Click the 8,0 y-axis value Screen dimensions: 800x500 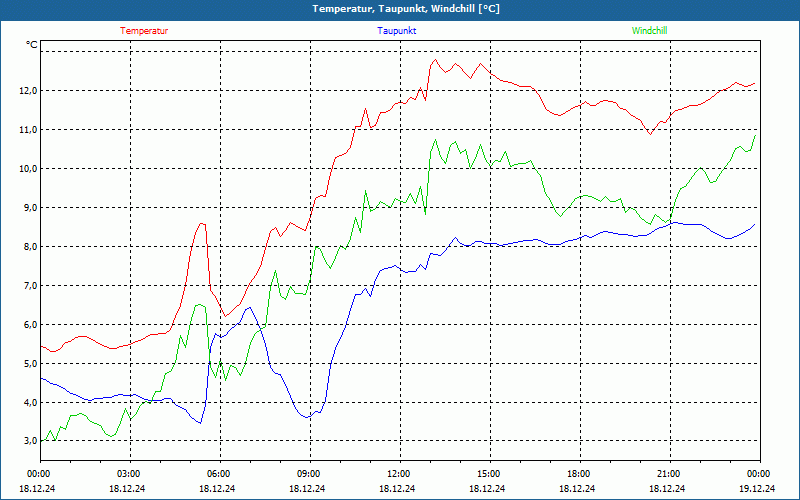pos(30,247)
